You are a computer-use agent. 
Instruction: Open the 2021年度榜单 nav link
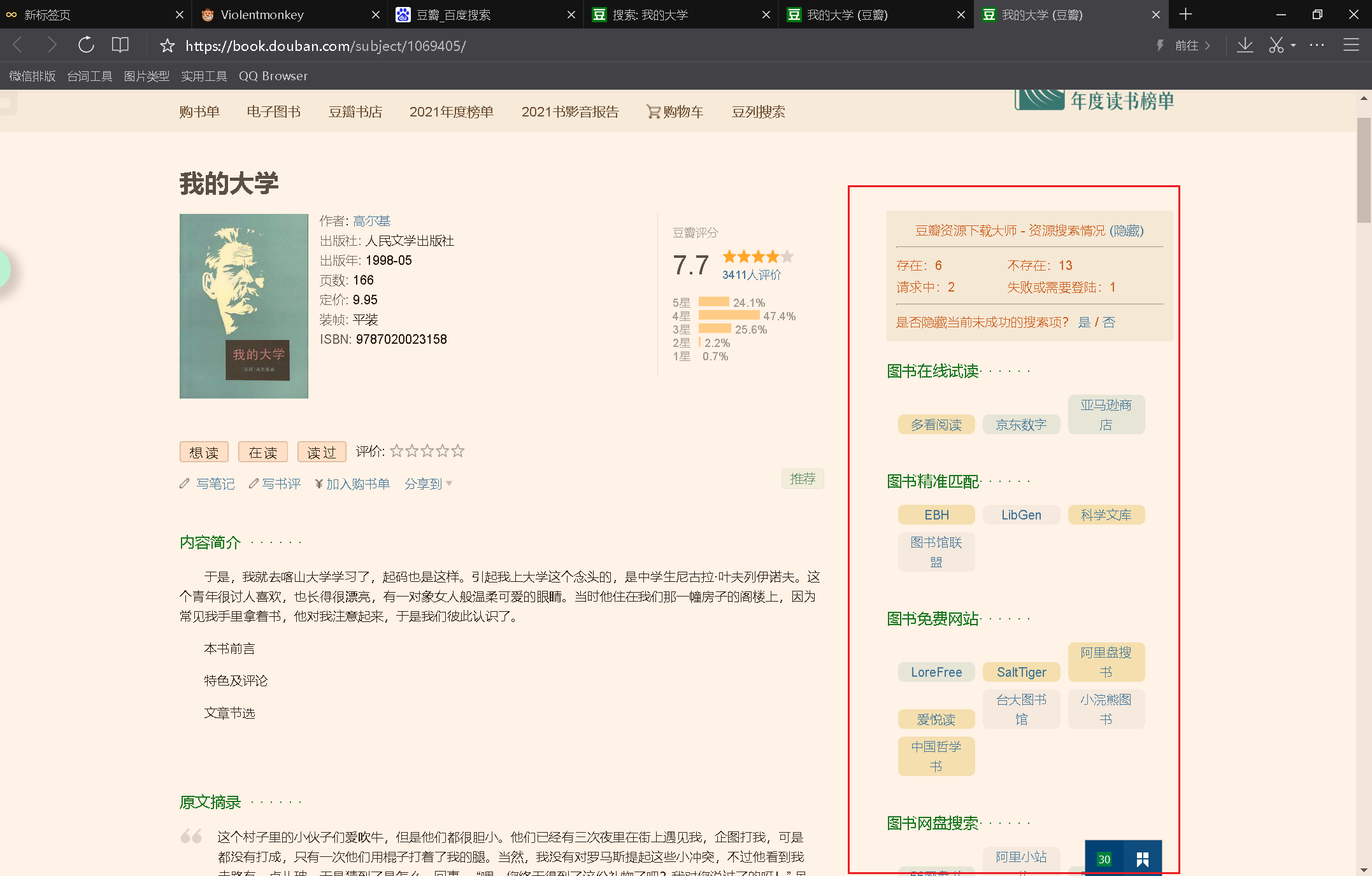click(451, 112)
